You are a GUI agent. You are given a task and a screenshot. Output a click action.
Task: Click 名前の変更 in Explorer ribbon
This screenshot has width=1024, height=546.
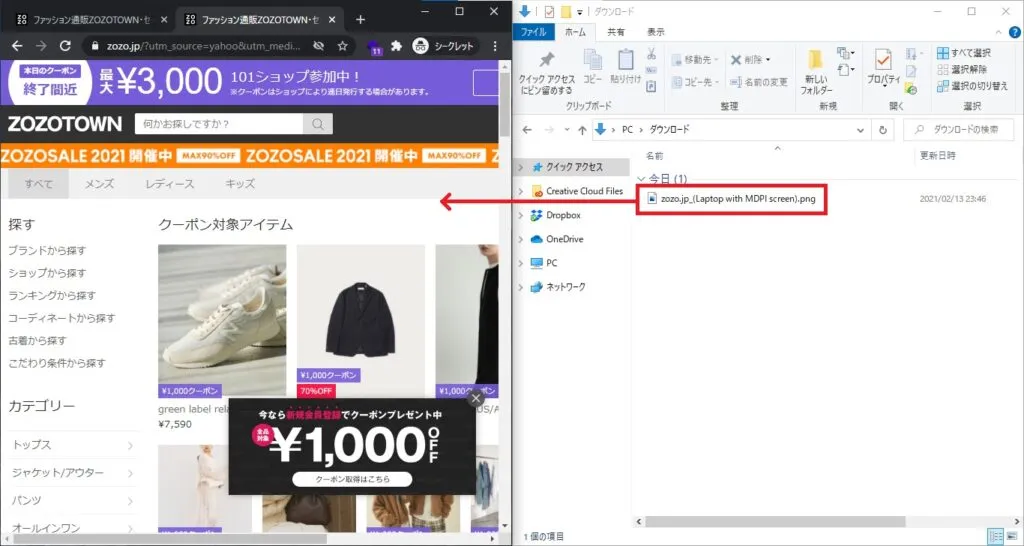click(758, 82)
